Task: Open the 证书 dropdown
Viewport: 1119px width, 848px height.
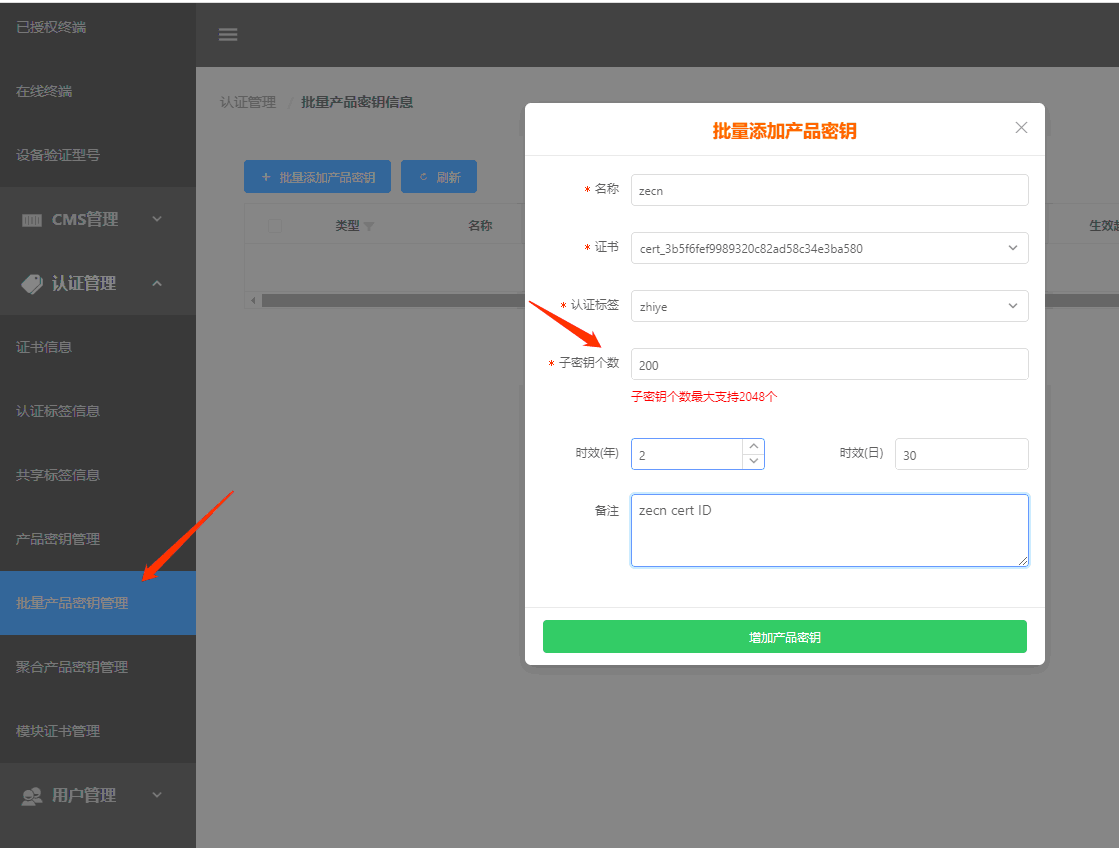Action: point(829,248)
